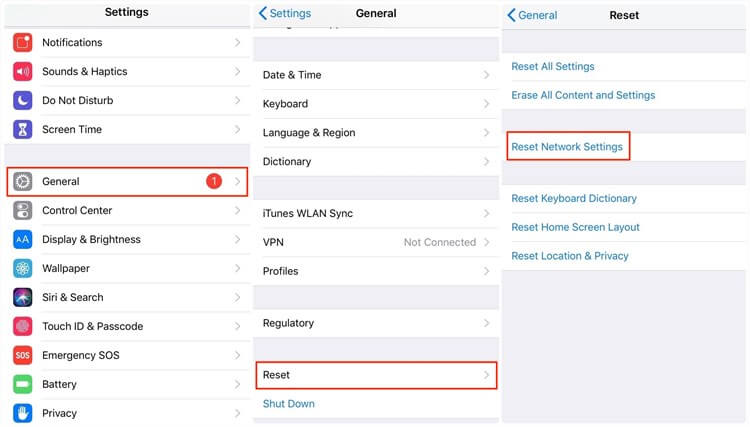Select the Screen Time hourglass icon
The height and width of the screenshot is (427, 750).
pyautogui.click(x=23, y=130)
